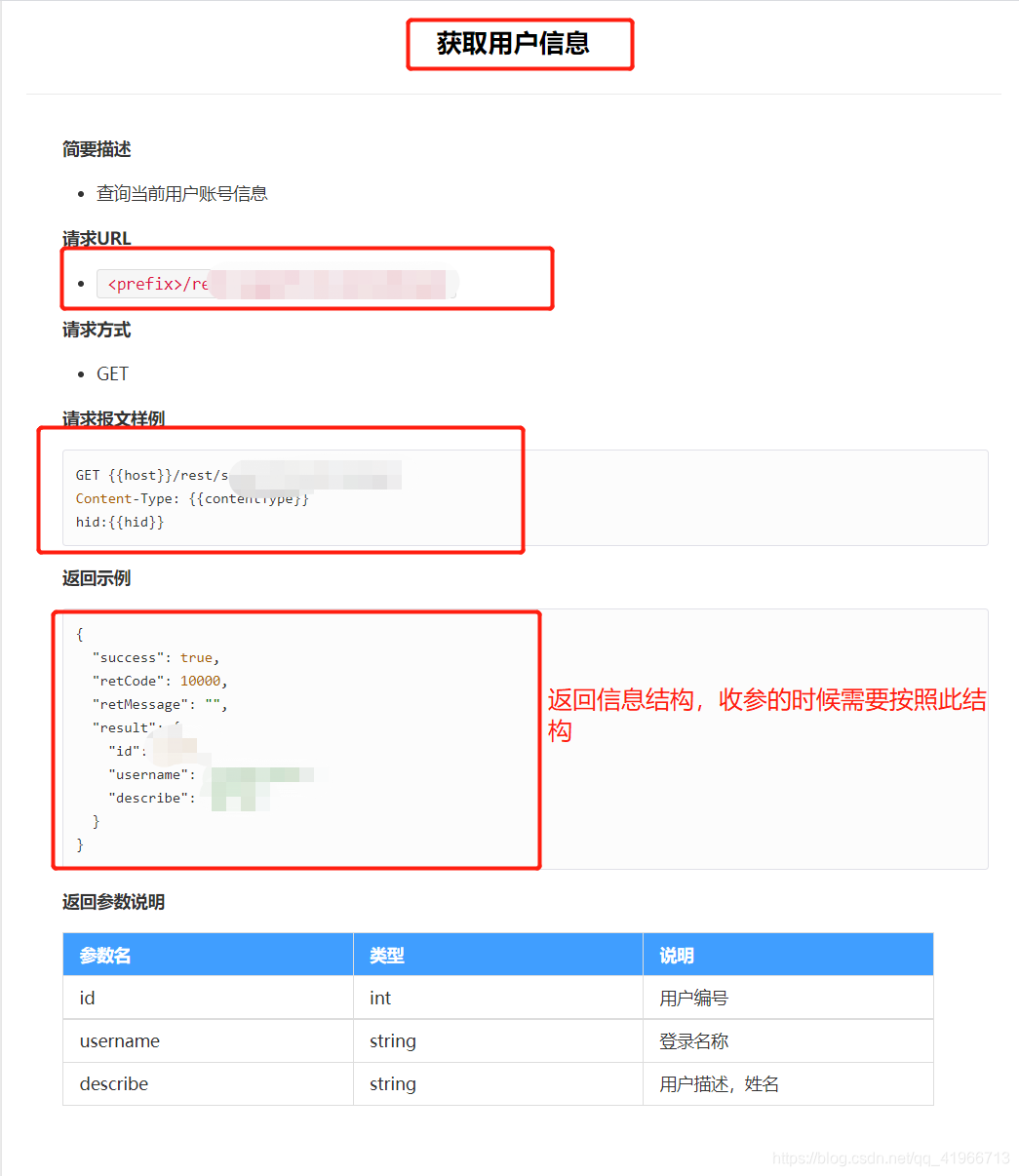Select the 请求方式 heading

click(x=95, y=330)
